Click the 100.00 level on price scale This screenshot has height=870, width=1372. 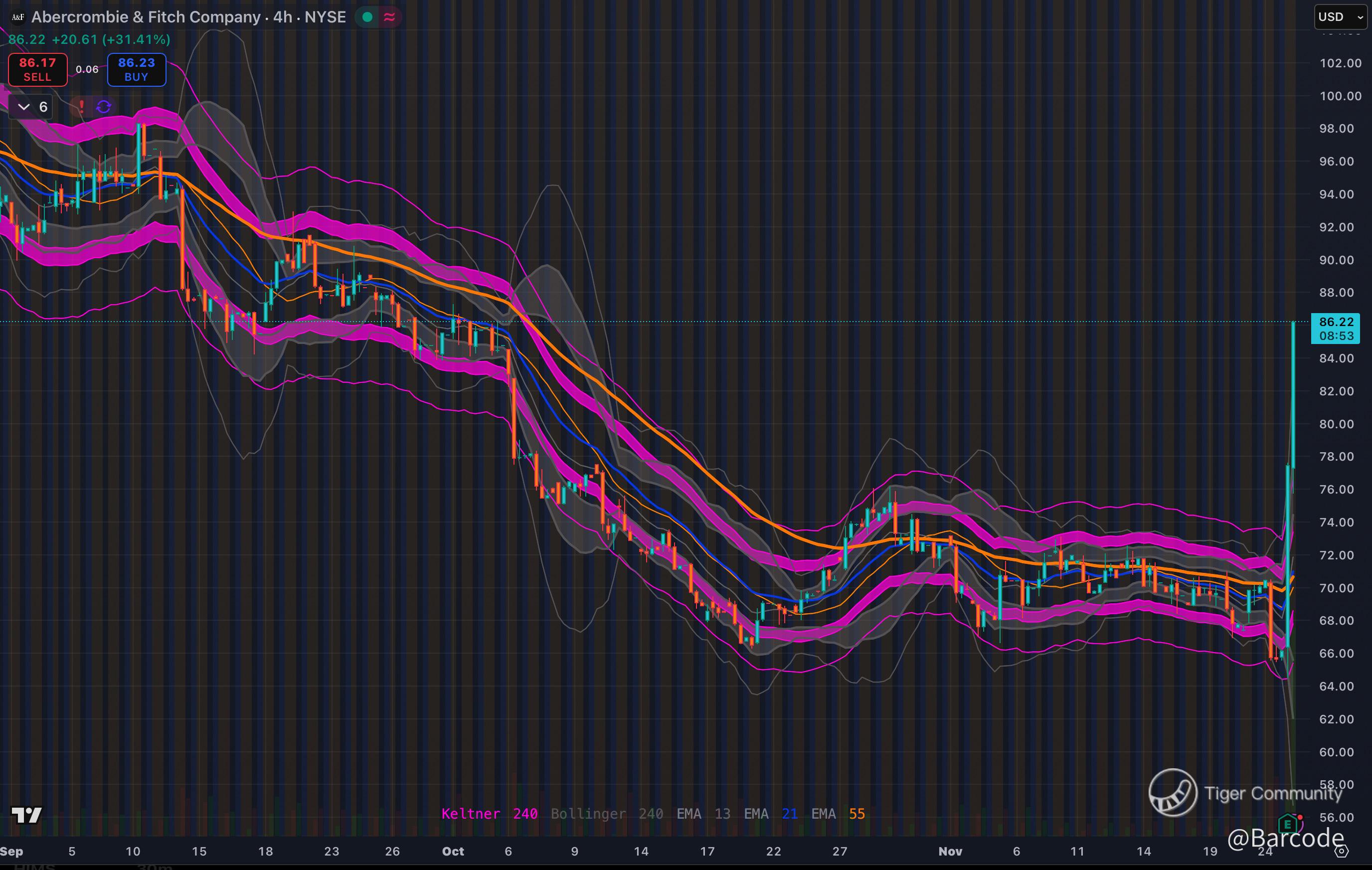click(1340, 96)
